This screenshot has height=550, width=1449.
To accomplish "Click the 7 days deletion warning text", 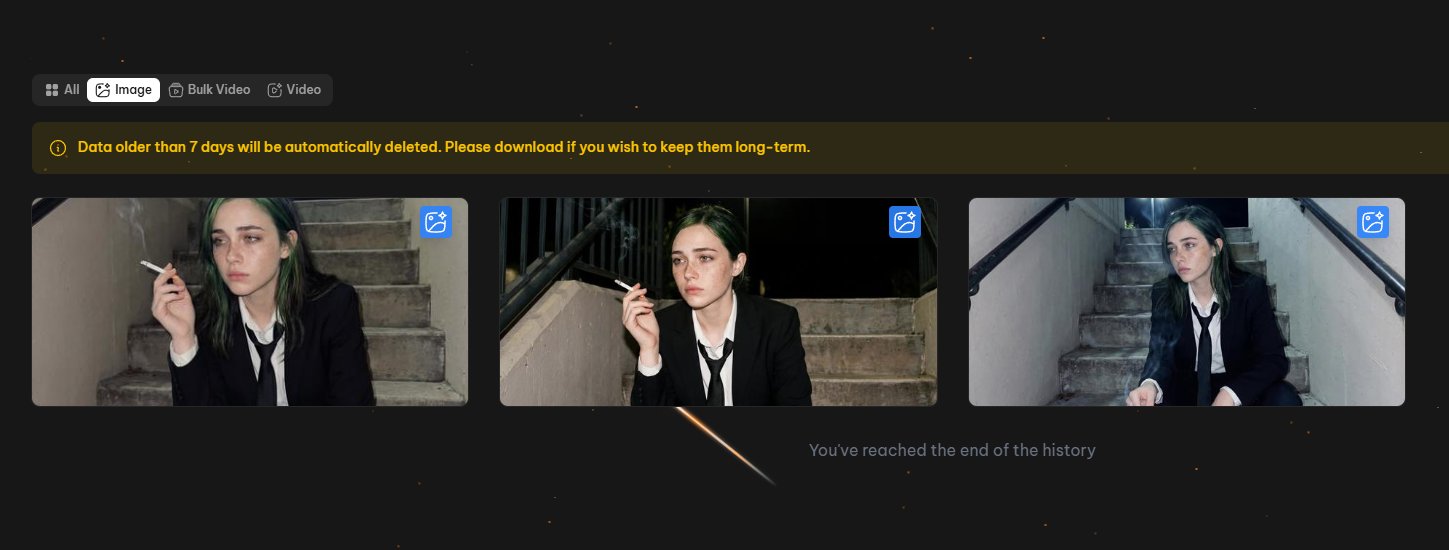I will (x=443, y=147).
